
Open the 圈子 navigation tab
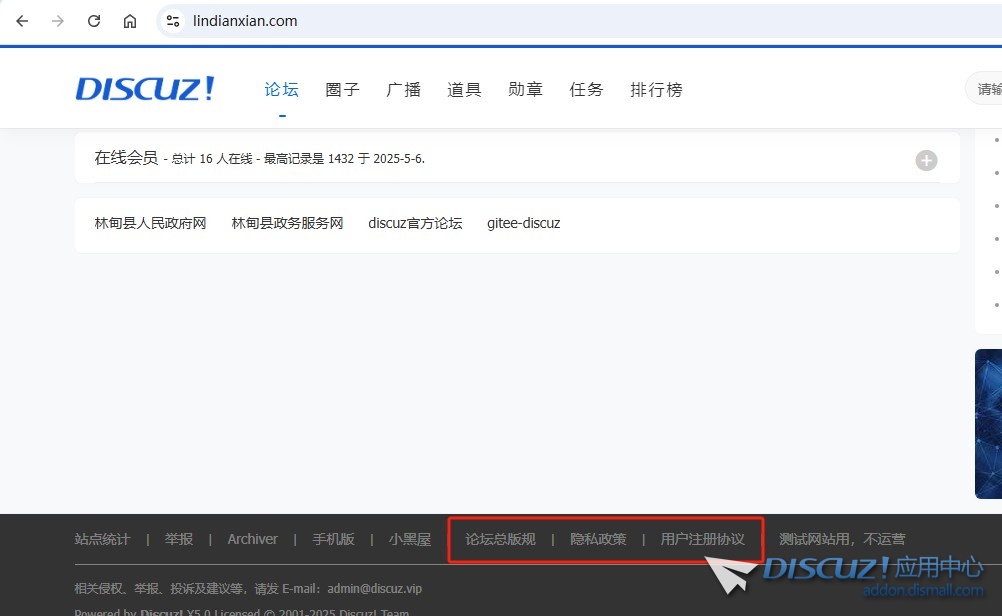[343, 89]
